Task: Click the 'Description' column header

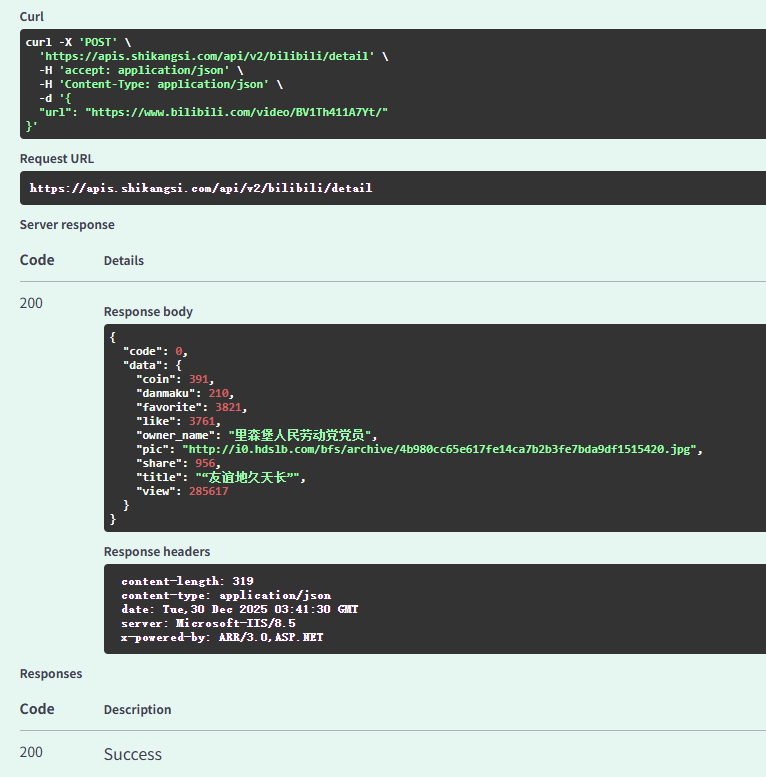Action: (137, 710)
